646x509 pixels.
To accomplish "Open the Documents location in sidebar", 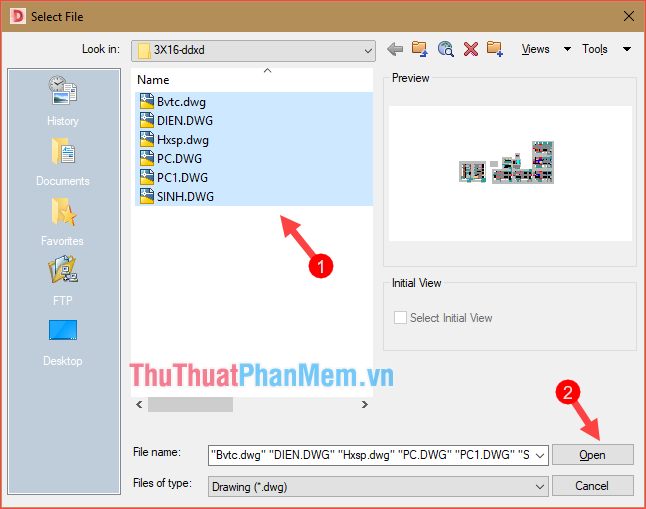I will [63, 162].
